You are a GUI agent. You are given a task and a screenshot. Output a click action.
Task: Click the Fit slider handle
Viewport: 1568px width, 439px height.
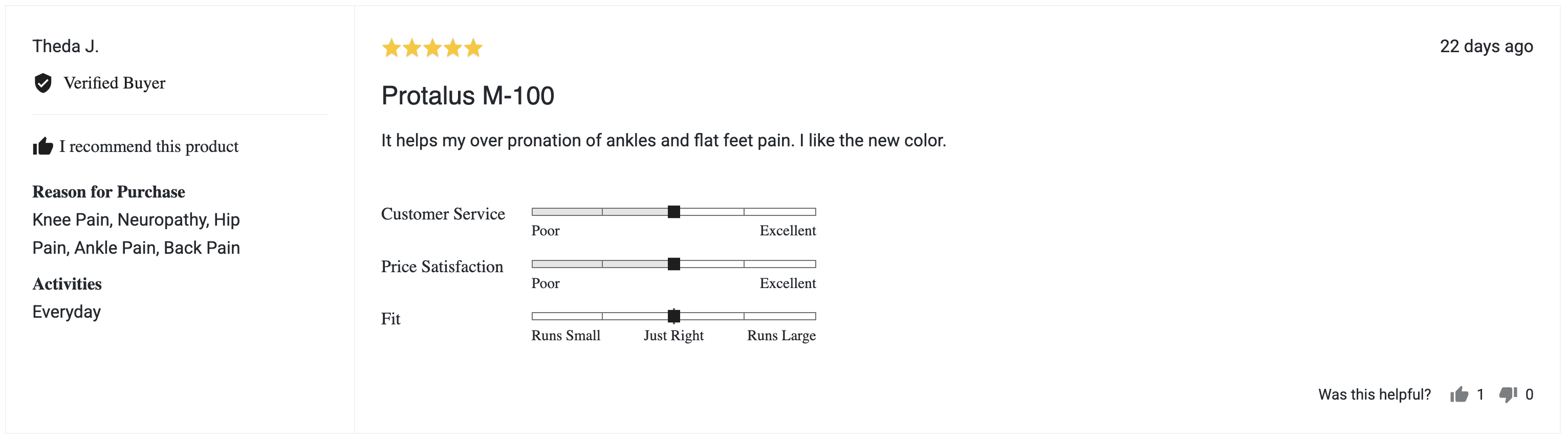pyautogui.click(x=674, y=316)
